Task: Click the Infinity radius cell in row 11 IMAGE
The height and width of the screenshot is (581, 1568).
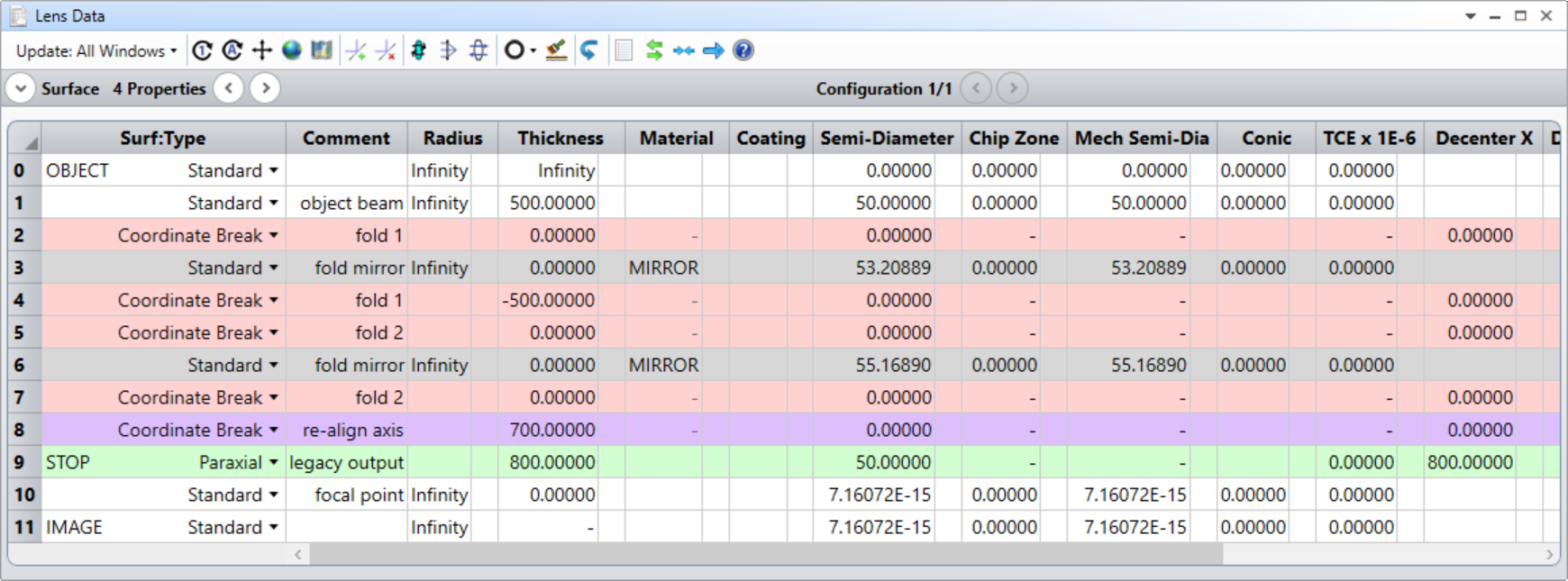Action: coord(440,527)
